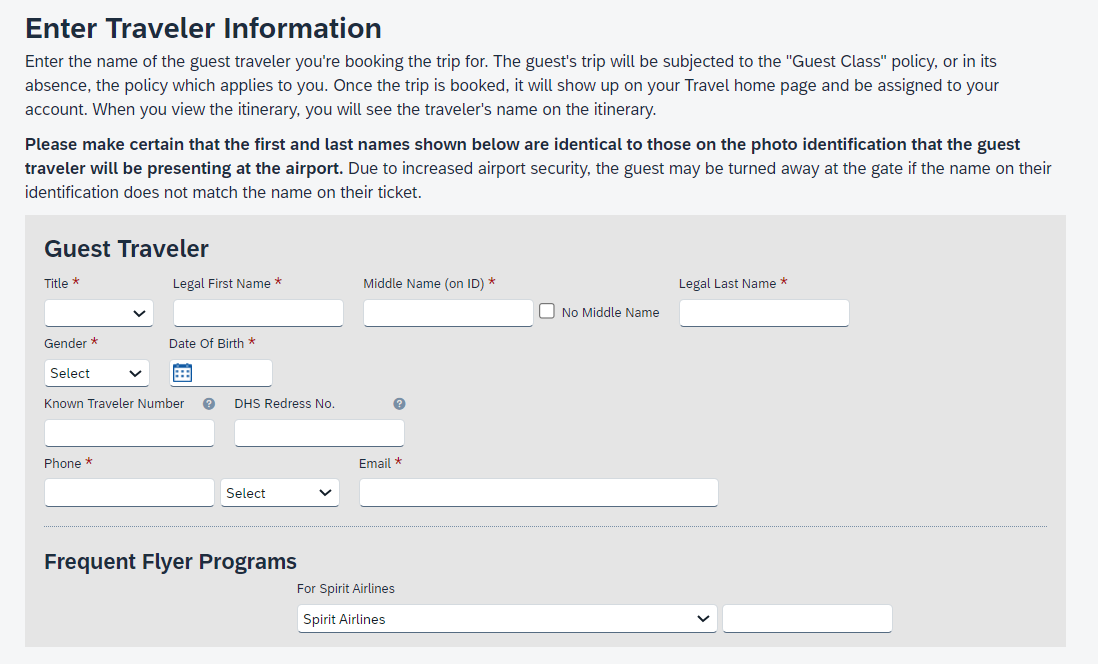Click the DHS Redress No. help icon
The image size is (1098, 664).
pos(399,404)
